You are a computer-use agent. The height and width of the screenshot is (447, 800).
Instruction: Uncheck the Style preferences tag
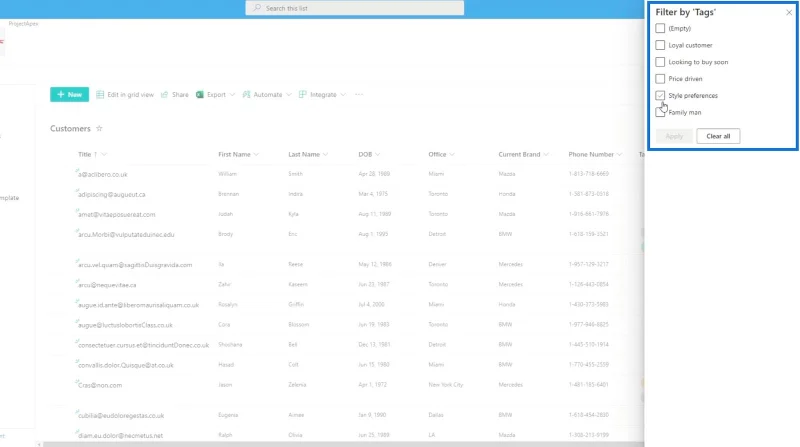pos(660,95)
